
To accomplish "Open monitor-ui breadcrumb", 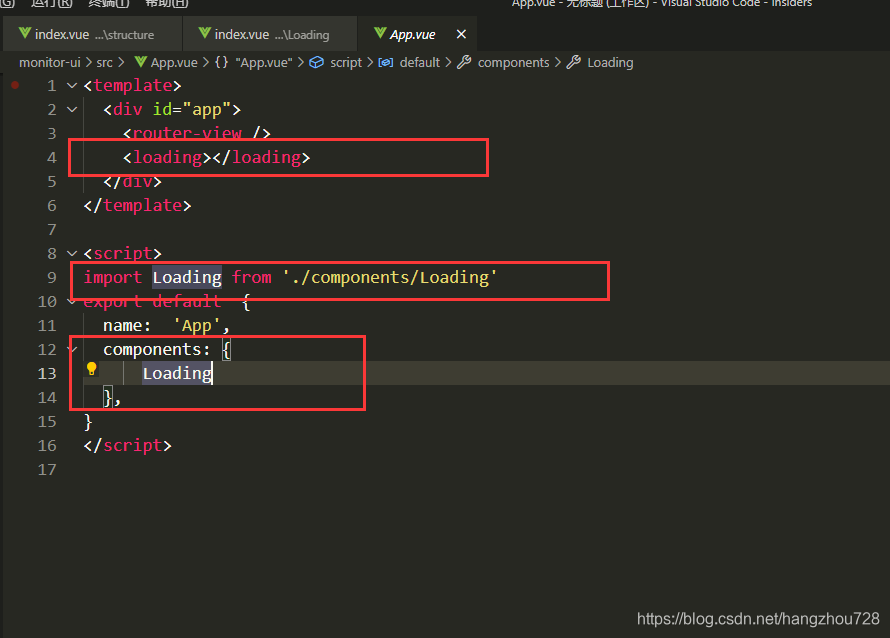I will pyautogui.click(x=50, y=62).
